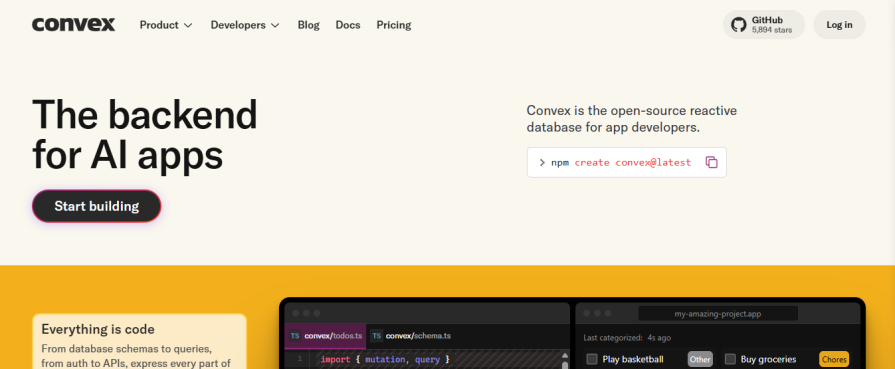This screenshot has height=369, width=895.
Task: Check the Play basketball checkbox
Action: [x=592, y=359]
